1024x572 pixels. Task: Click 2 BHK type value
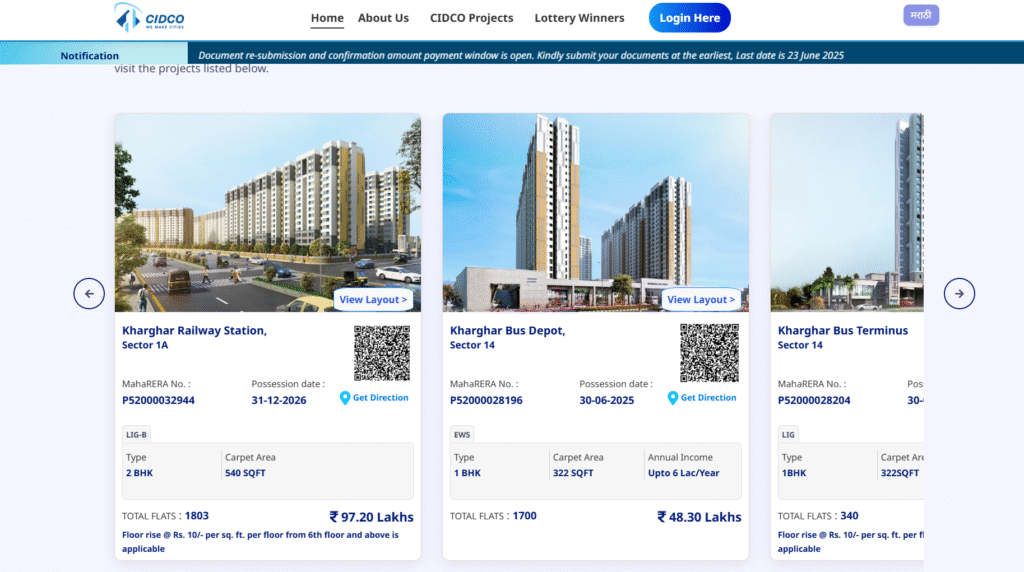pyautogui.click(x=139, y=473)
